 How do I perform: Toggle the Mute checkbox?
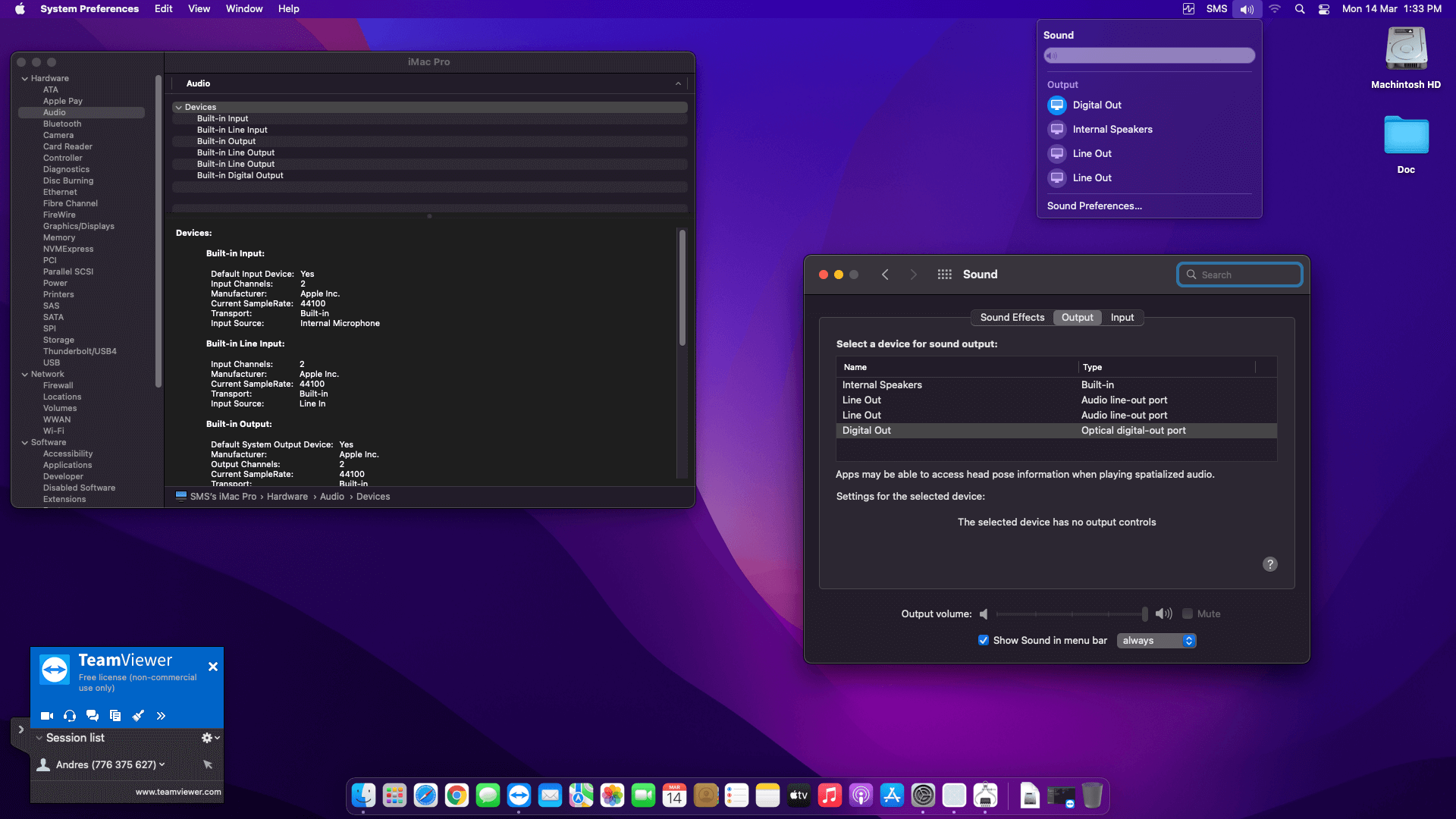coord(1188,614)
